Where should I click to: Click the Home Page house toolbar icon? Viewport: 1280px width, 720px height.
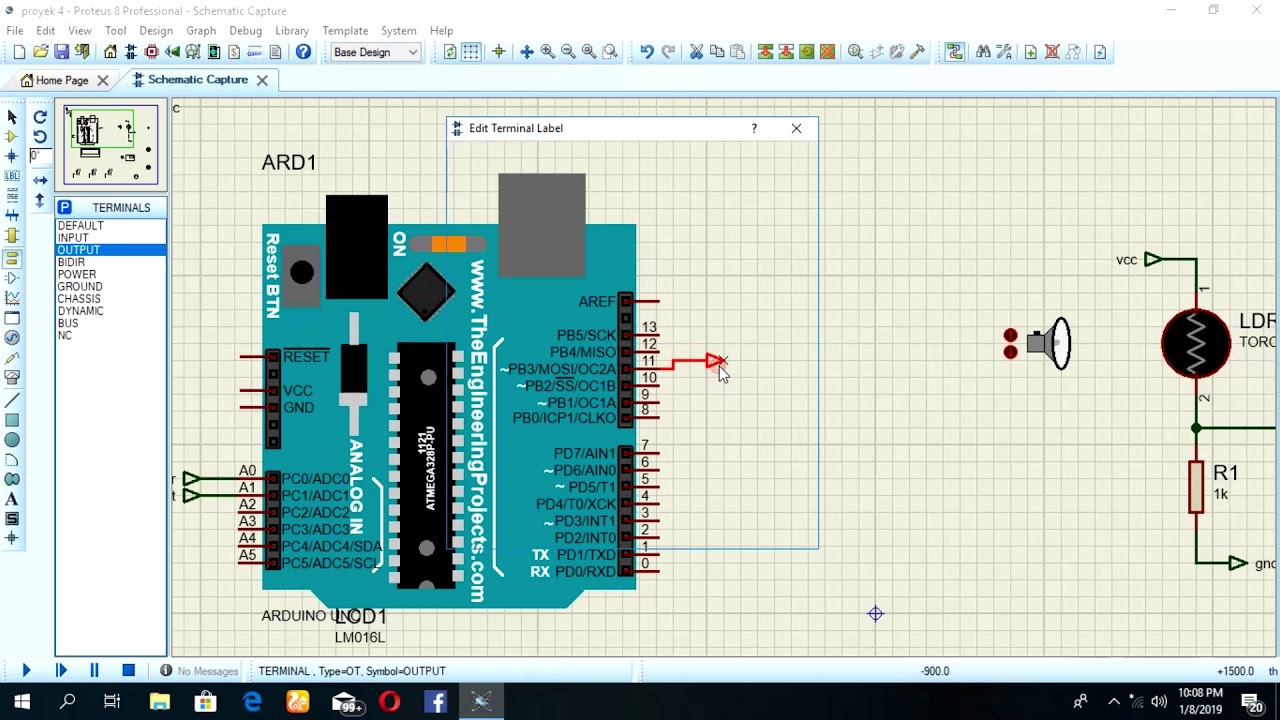click(x=110, y=52)
